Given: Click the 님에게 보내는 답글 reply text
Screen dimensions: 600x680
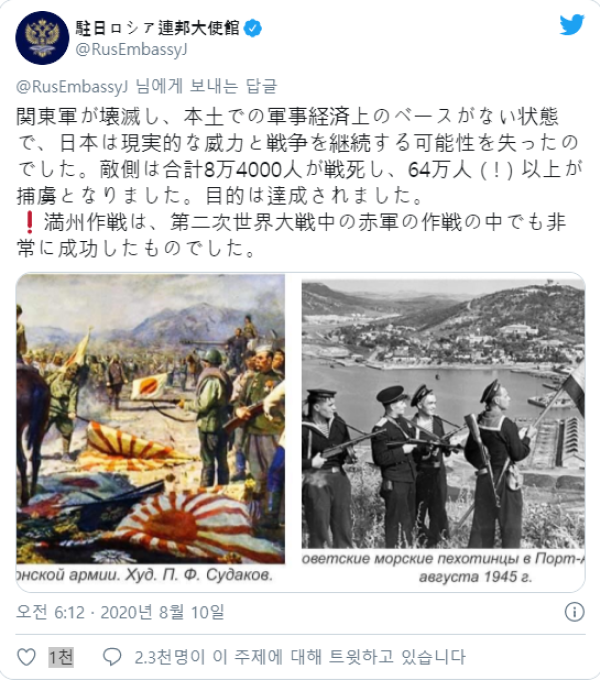Looking at the screenshot, I should click(206, 86).
